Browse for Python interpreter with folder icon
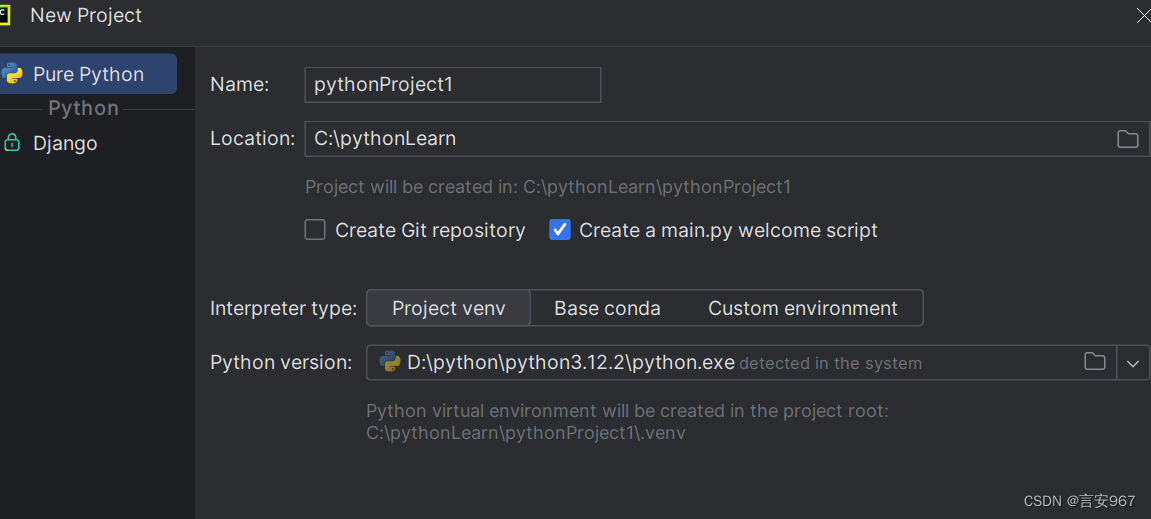Viewport: 1151px width, 519px height. click(1095, 362)
